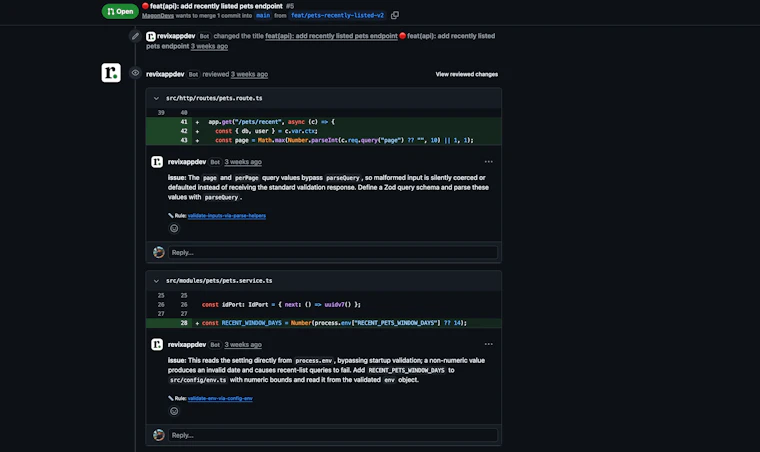This screenshot has width=760, height=452.
Task: Click the Reply field under pets.route.ts thread
Action: (x=333, y=252)
